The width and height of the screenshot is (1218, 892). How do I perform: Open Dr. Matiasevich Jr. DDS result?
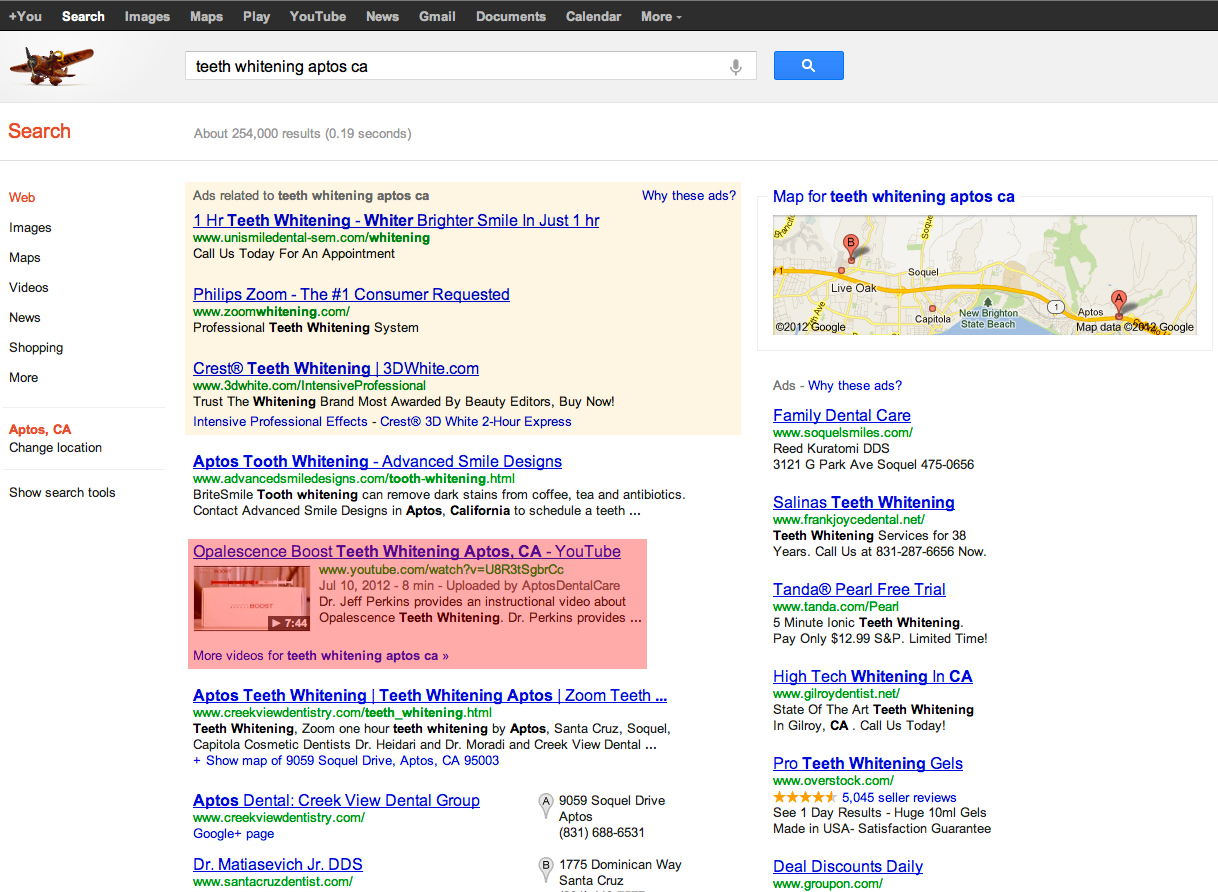point(278,864)
